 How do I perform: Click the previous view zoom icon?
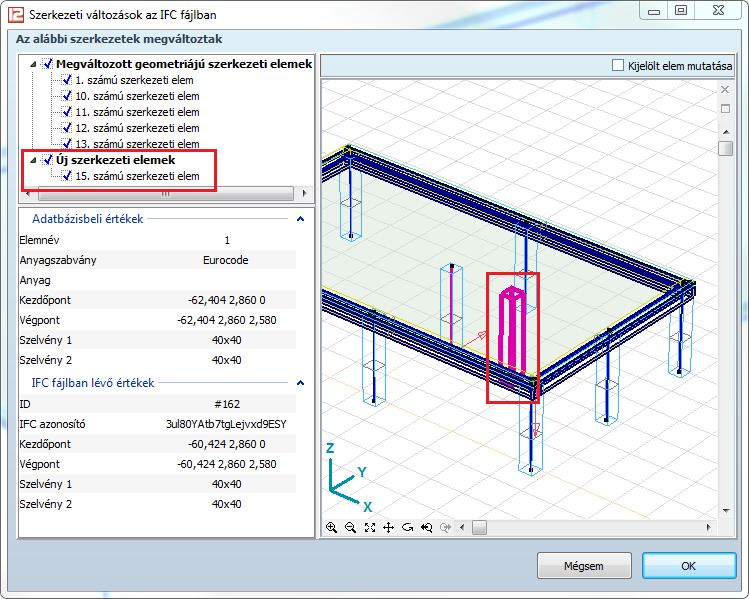pyautogui.click(x=427, y=527)
